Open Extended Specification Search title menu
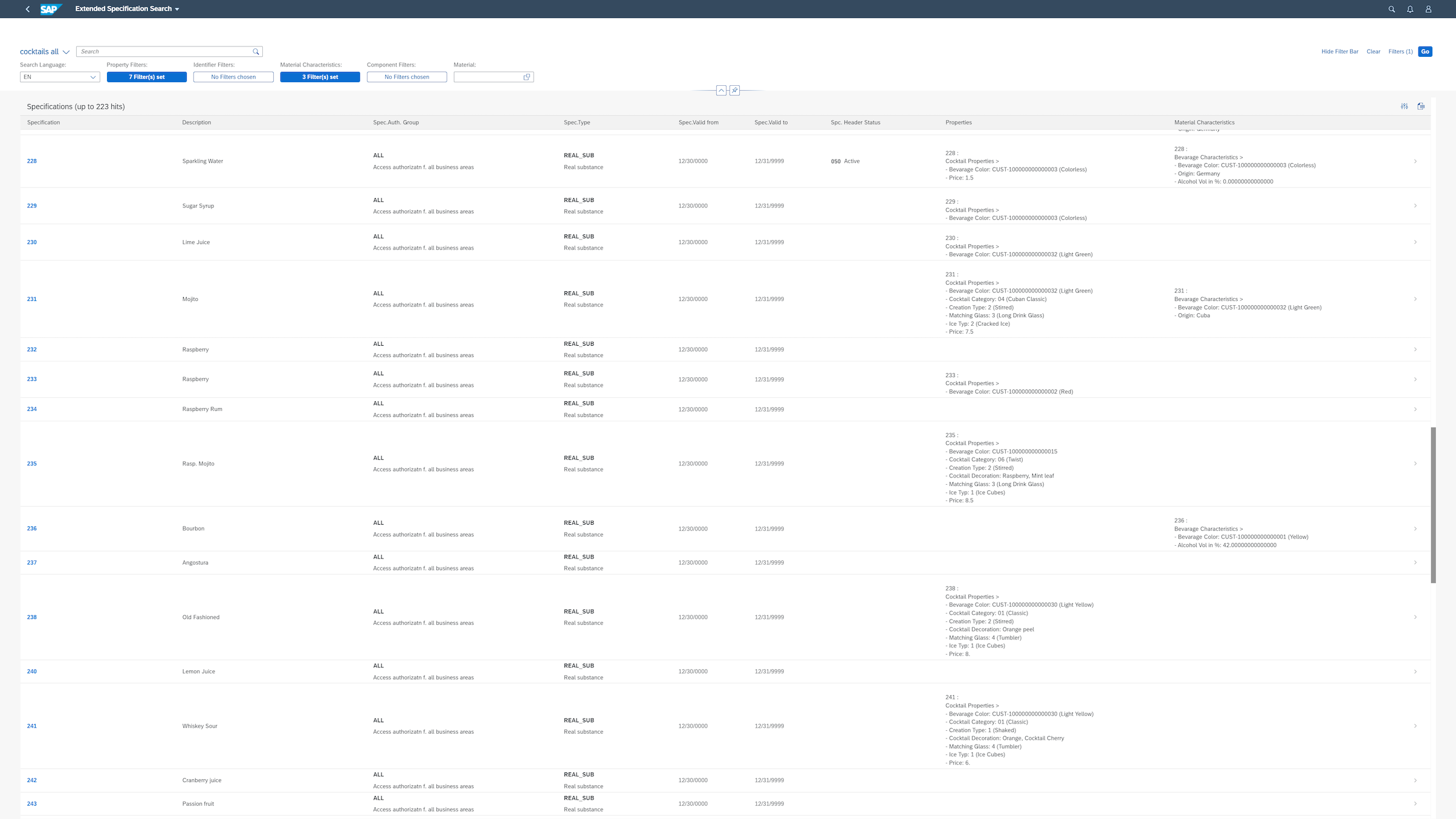Image resolution: width=1456 pixels, height=819 pixels. click(127, 9)
